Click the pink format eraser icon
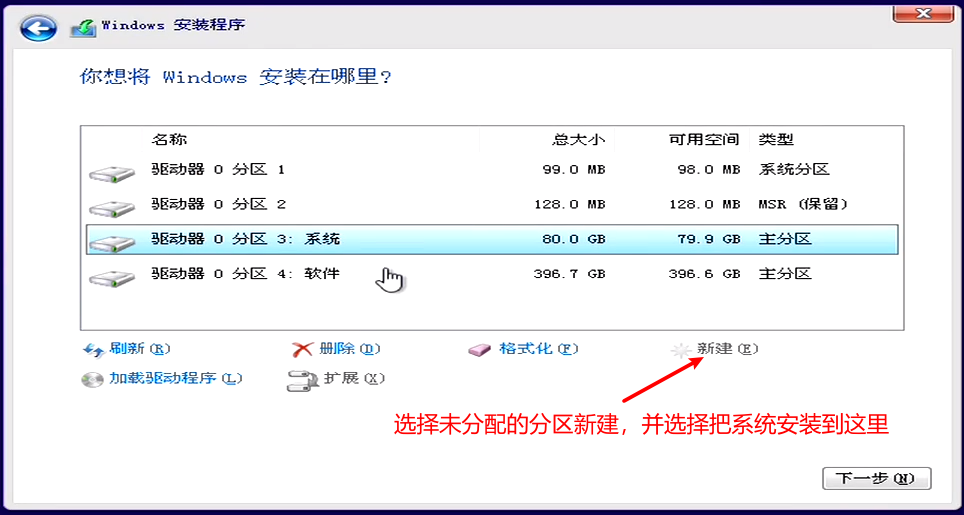Viewport: 964px width, 515px height. (x=480, y=350)
